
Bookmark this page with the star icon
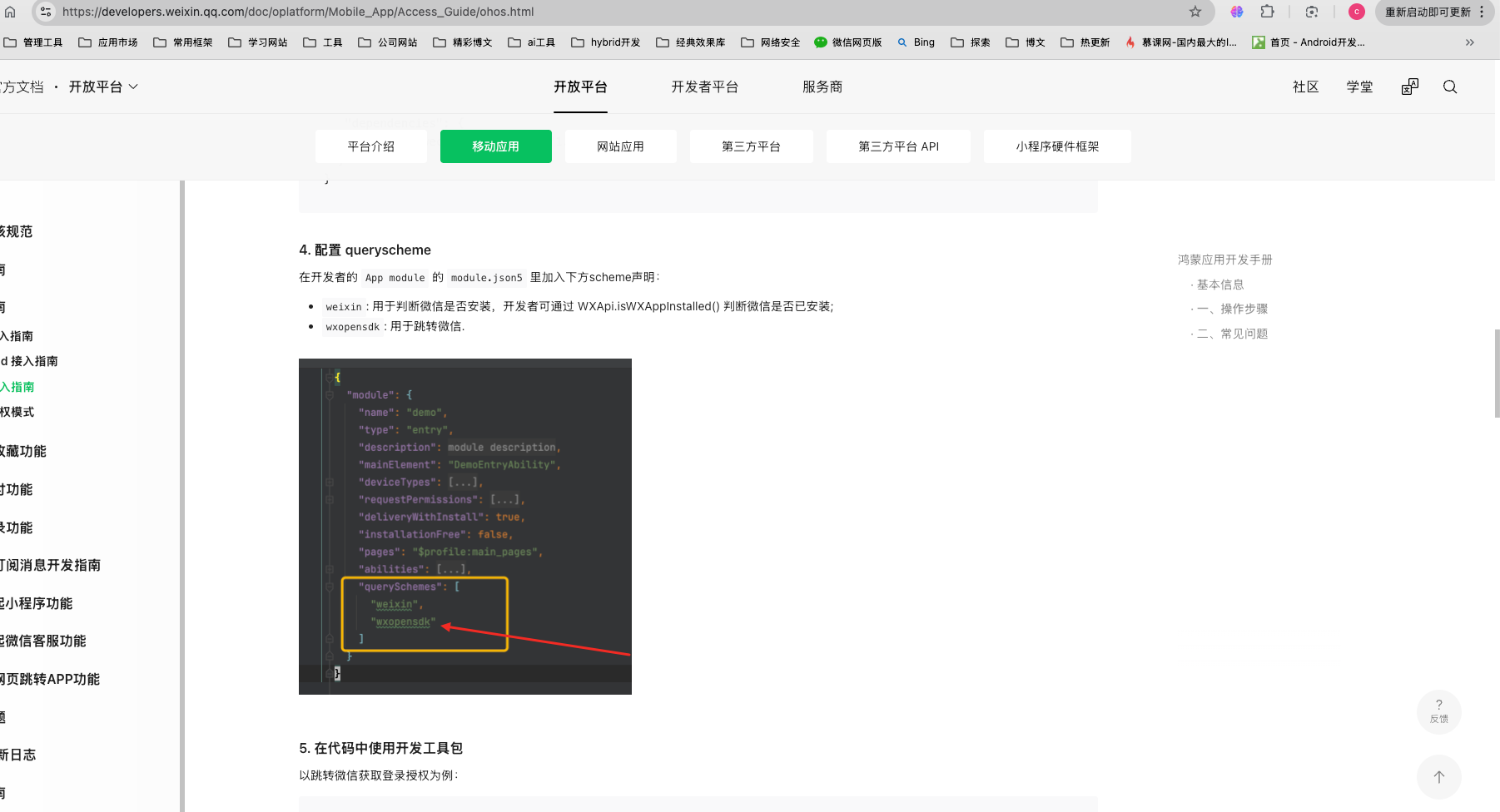1195,12
